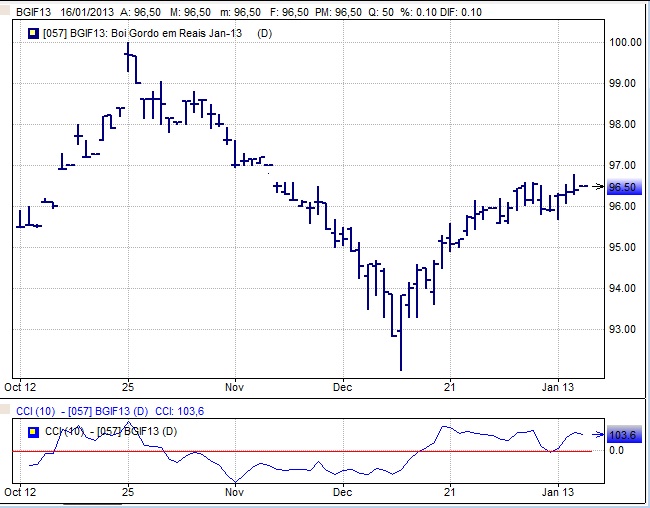Click the CCI (10) indicator header text

(x=38, y=411)
